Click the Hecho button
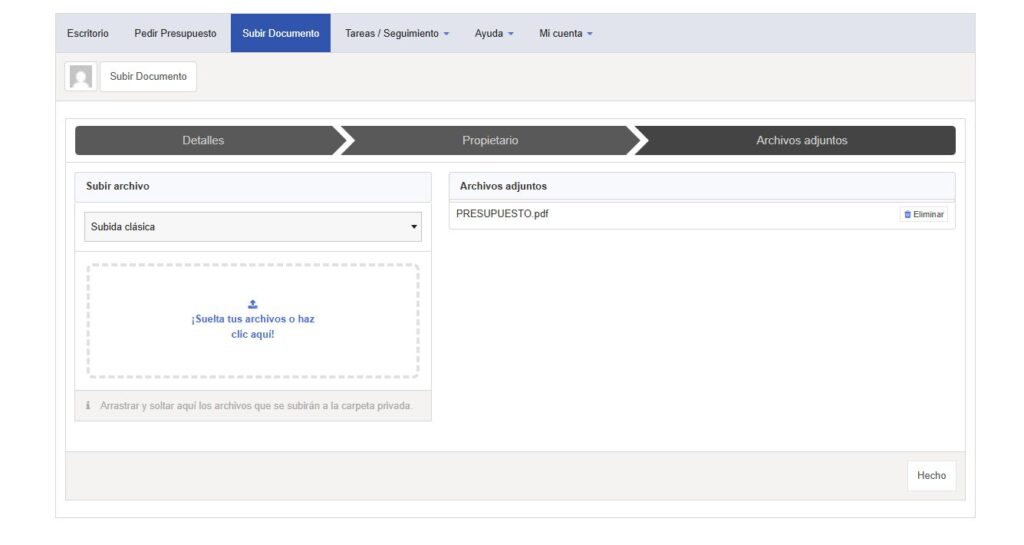This screenshot has height=545, width=1024. click(x=931, y=476)
